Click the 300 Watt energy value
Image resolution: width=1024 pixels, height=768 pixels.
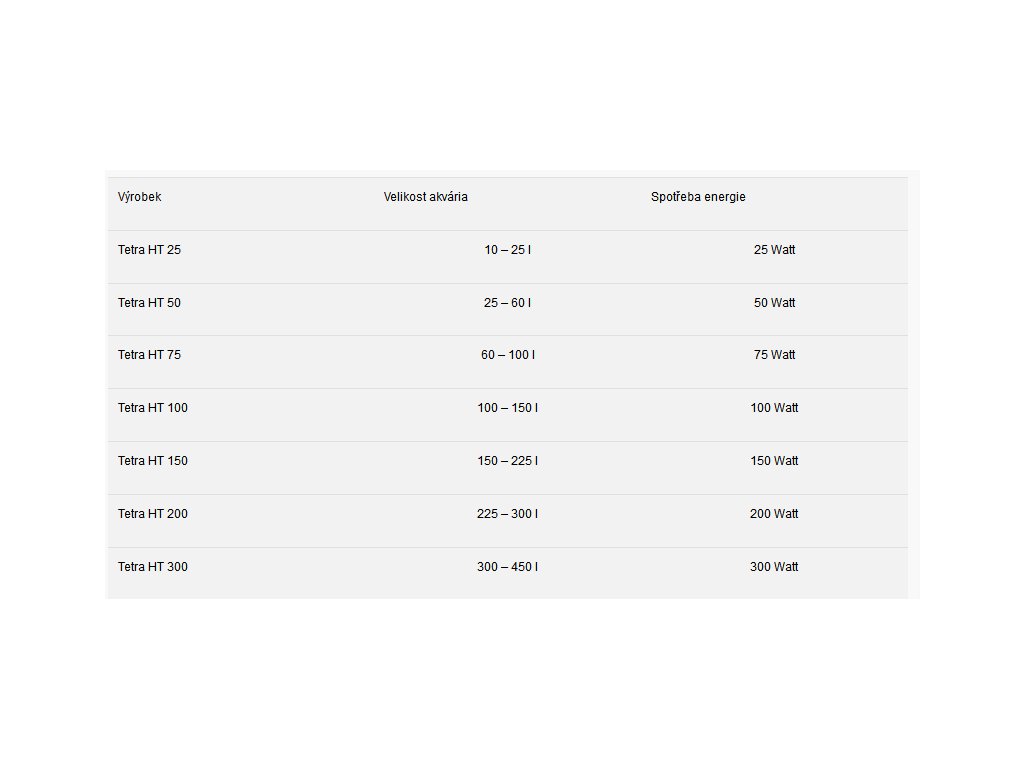775,567
